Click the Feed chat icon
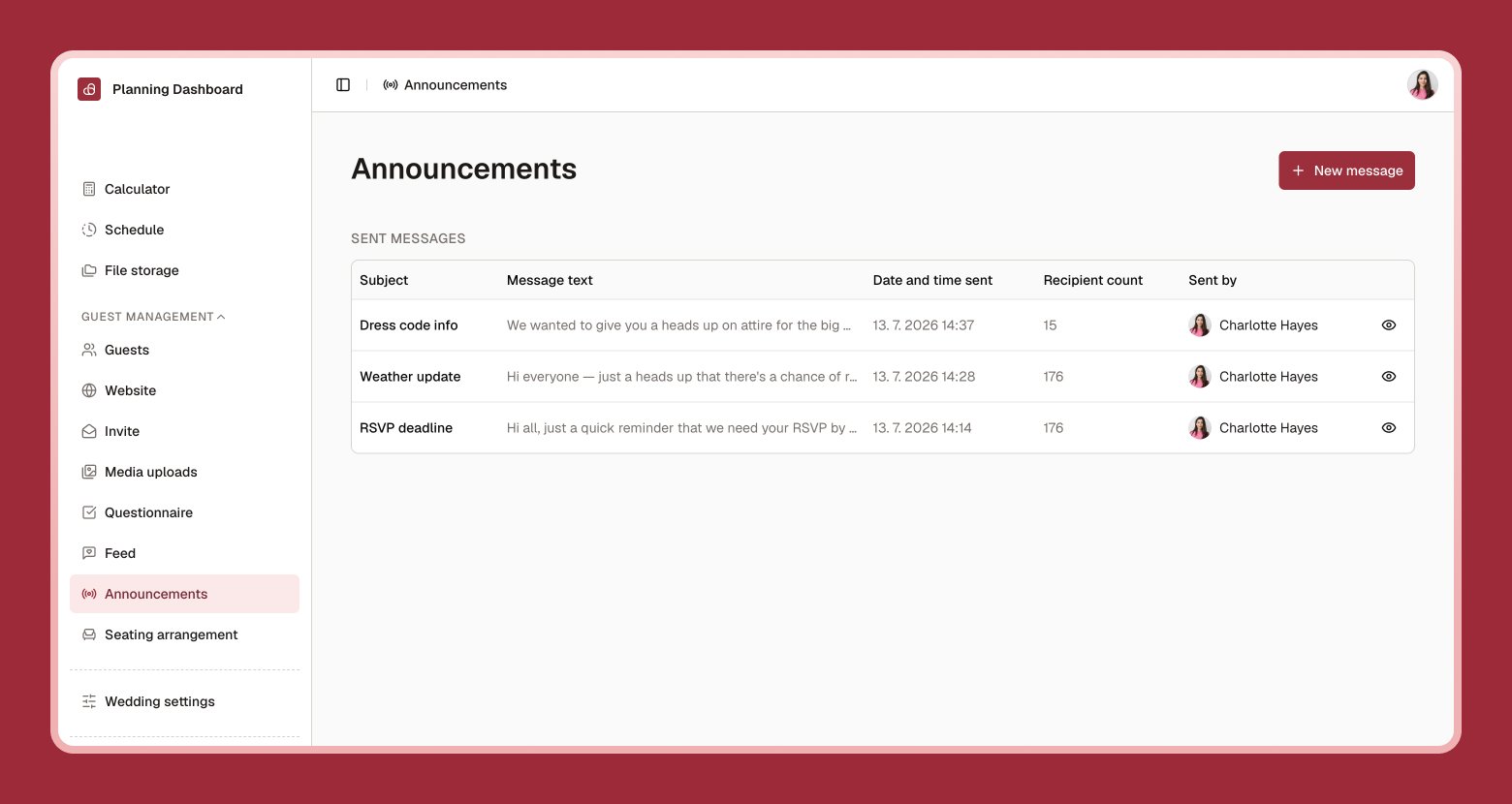The height and width of the screenshot is (804, 1512). [89, 553]
